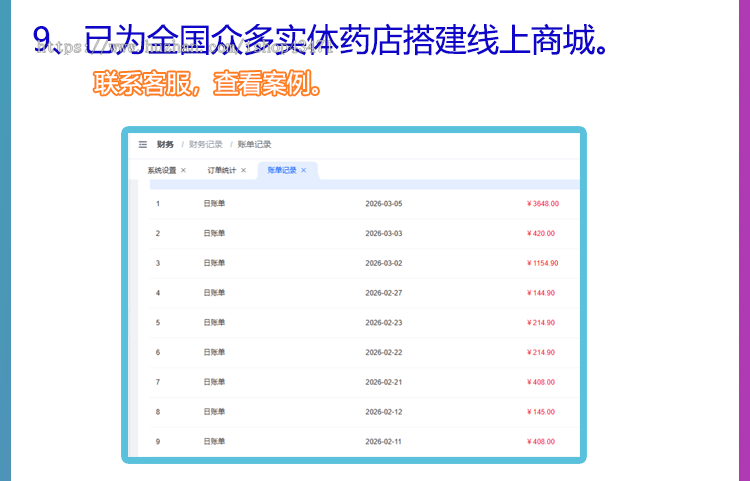Select the date 2026-03-02
The height and width of the screenshot is (481, 750).
[384, 263]
